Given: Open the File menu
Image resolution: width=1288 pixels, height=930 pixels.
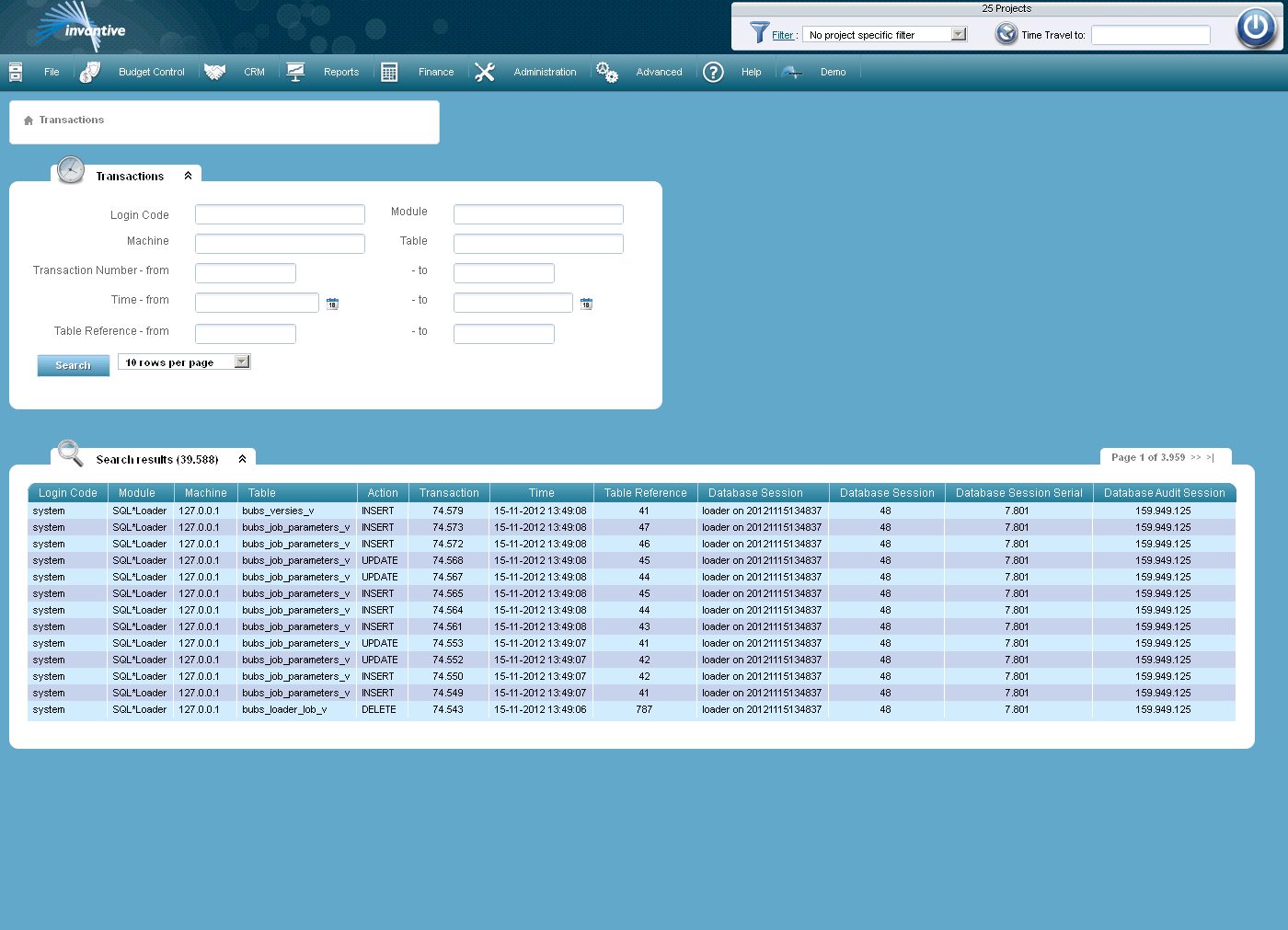Looking at the screenshot, I should tap(52, 72).
